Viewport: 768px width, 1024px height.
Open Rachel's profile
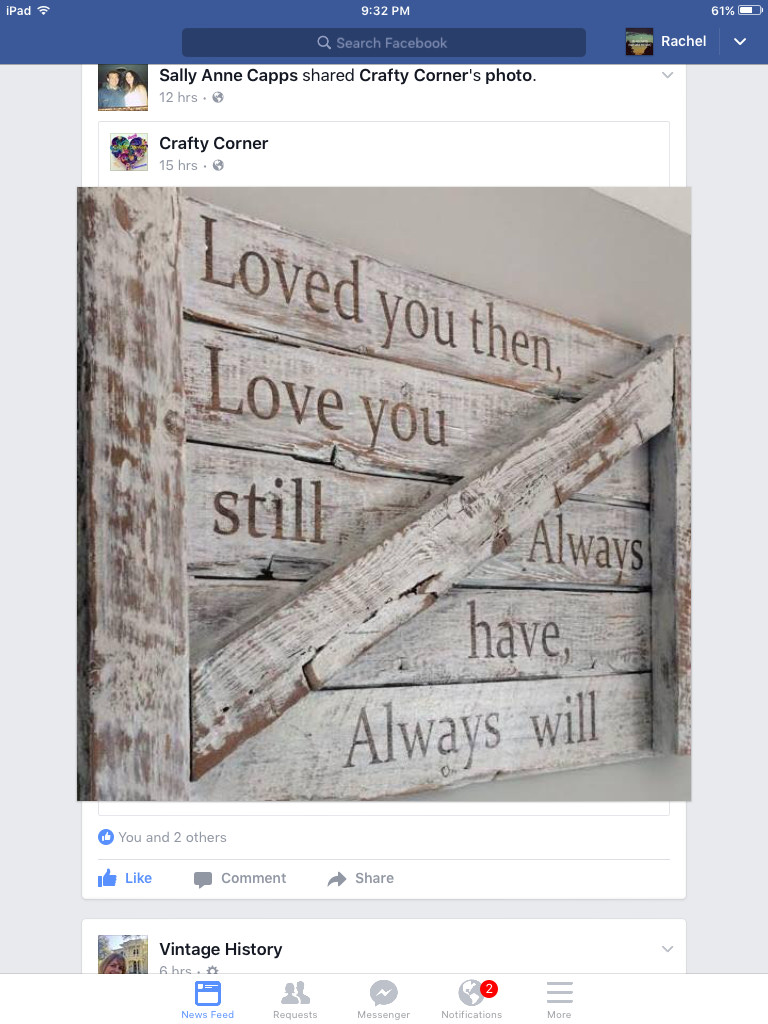coord(666,41)
